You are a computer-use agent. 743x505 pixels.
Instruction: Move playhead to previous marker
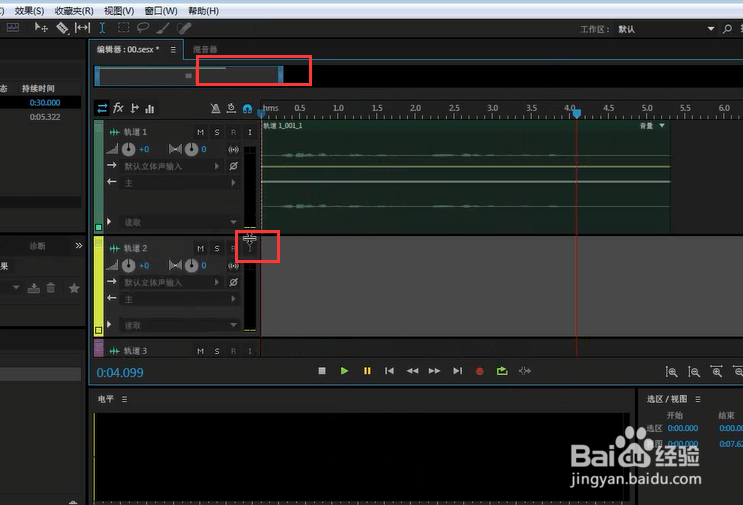pos(389,371)
